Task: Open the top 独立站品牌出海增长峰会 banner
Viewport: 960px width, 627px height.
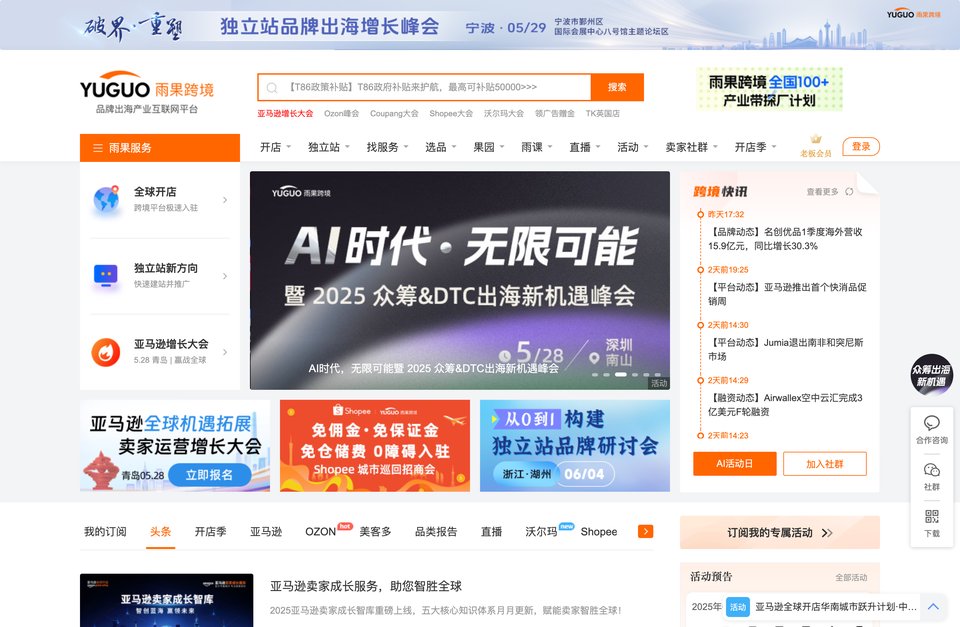Action: pos(480,25)
